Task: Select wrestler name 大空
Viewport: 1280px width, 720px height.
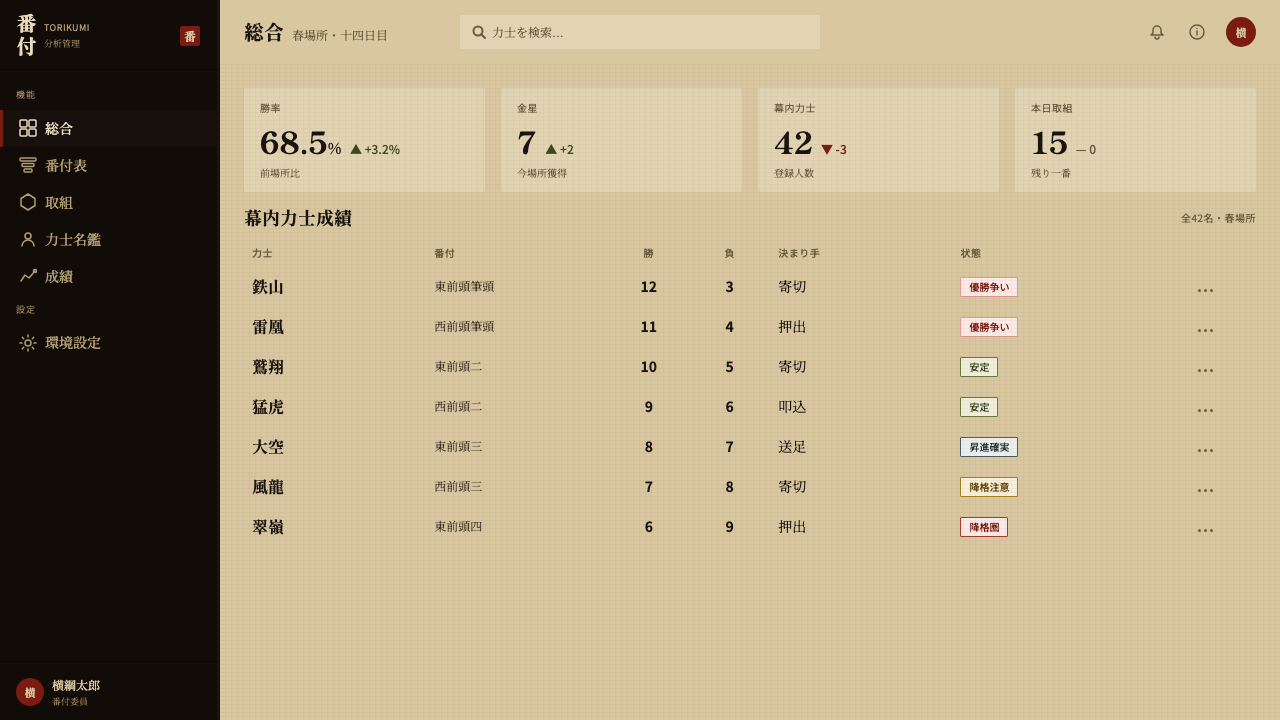Action: pos(268,447)
